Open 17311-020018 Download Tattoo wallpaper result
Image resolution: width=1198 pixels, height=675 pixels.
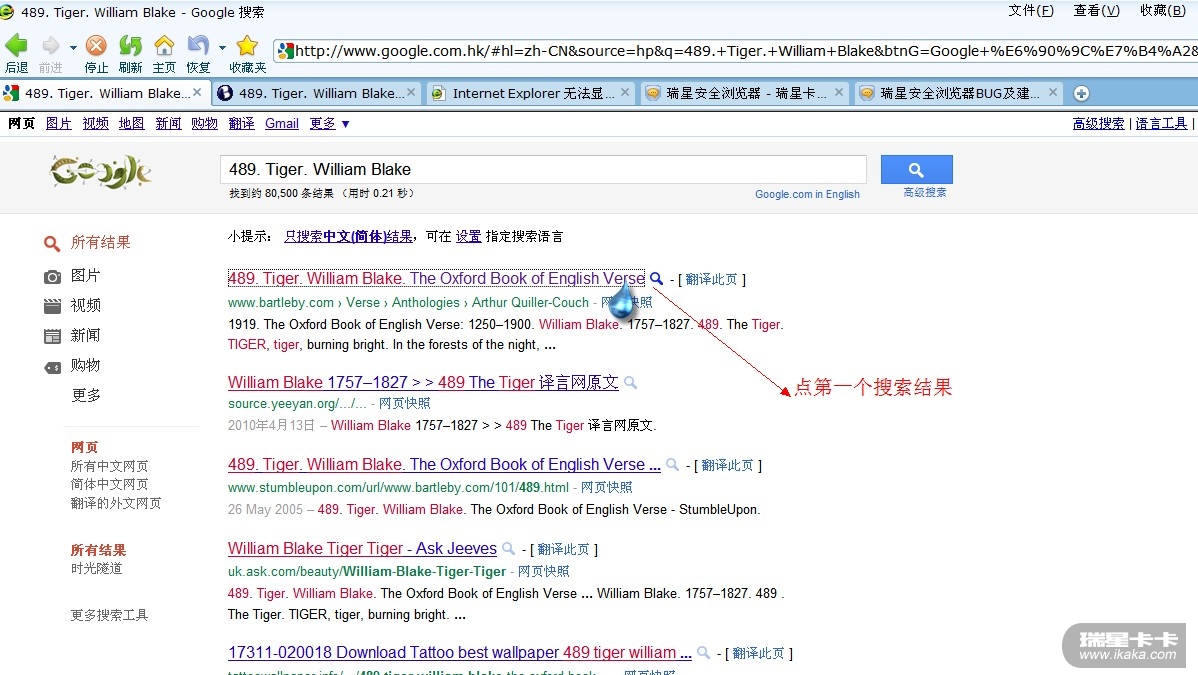(459, 652)
